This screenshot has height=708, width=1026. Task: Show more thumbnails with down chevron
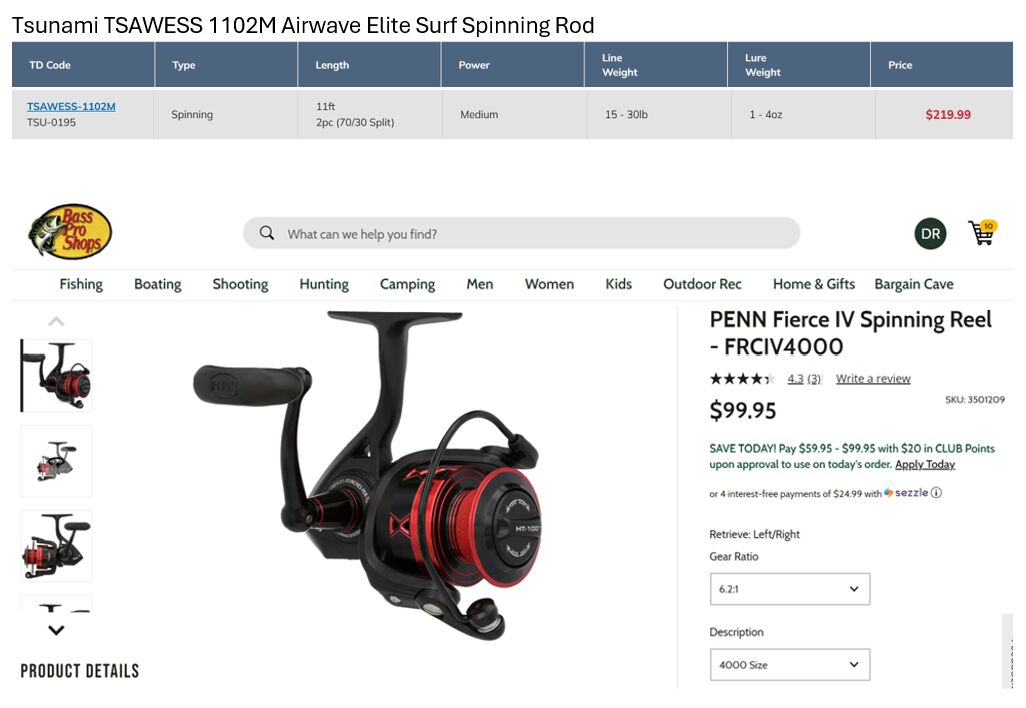pyautogui.click(x=56, y=630)
